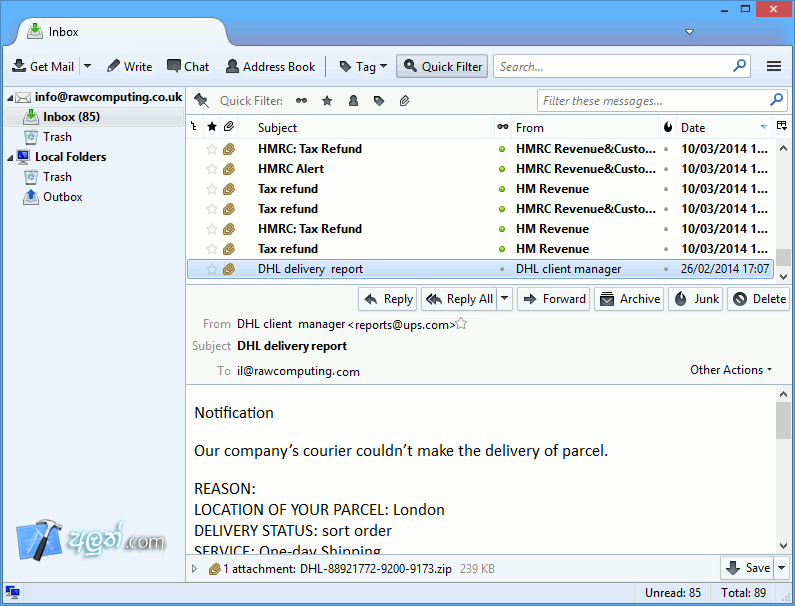The width and height of the screenshot is (795, 606).
Task: Sort by the starred column header
Action: (x=212, y=127)
